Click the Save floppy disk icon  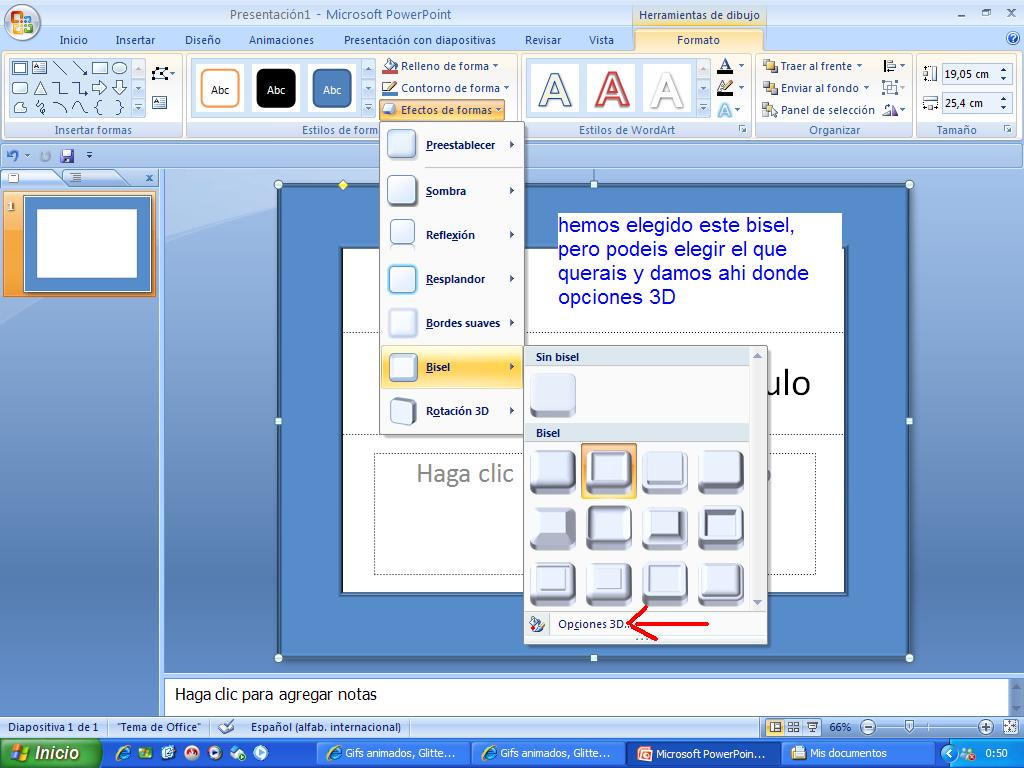(67, 156)
